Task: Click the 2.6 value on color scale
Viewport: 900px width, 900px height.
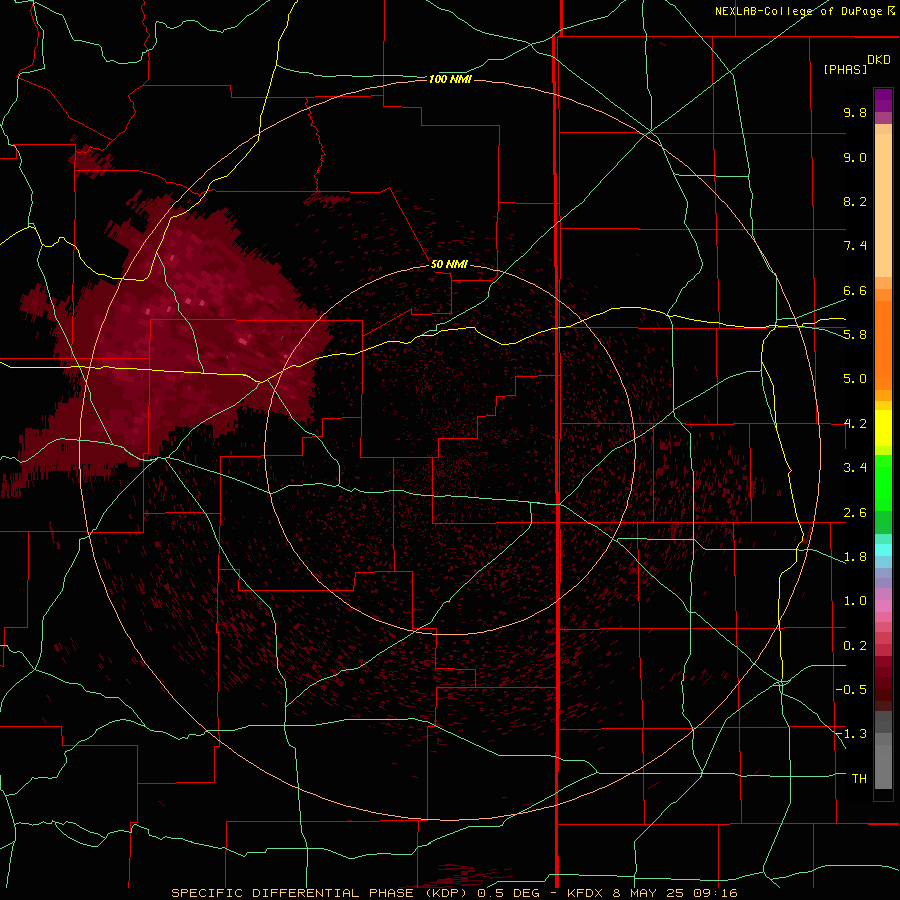Action: (x=855, y=513)
